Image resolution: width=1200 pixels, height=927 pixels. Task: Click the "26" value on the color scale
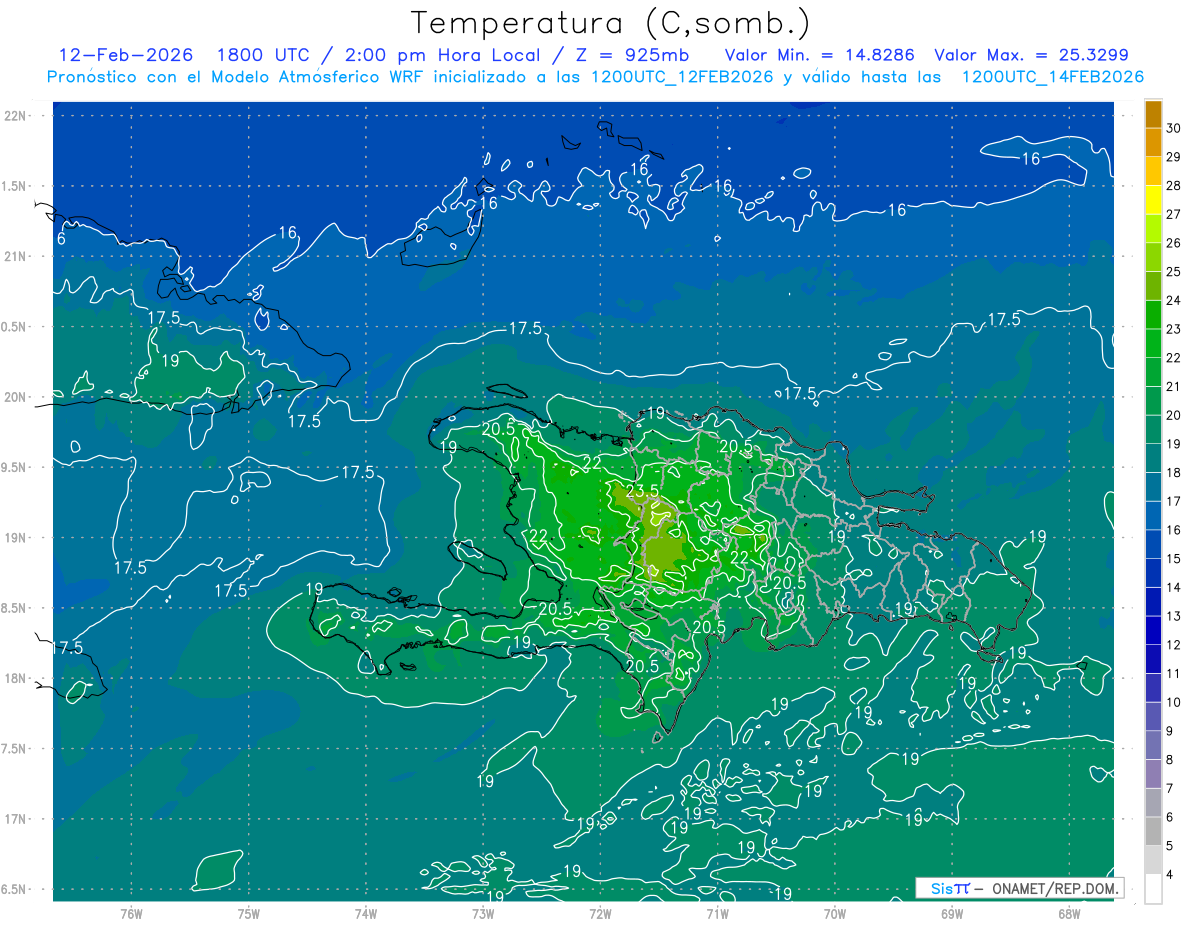tap(1173, 243)
